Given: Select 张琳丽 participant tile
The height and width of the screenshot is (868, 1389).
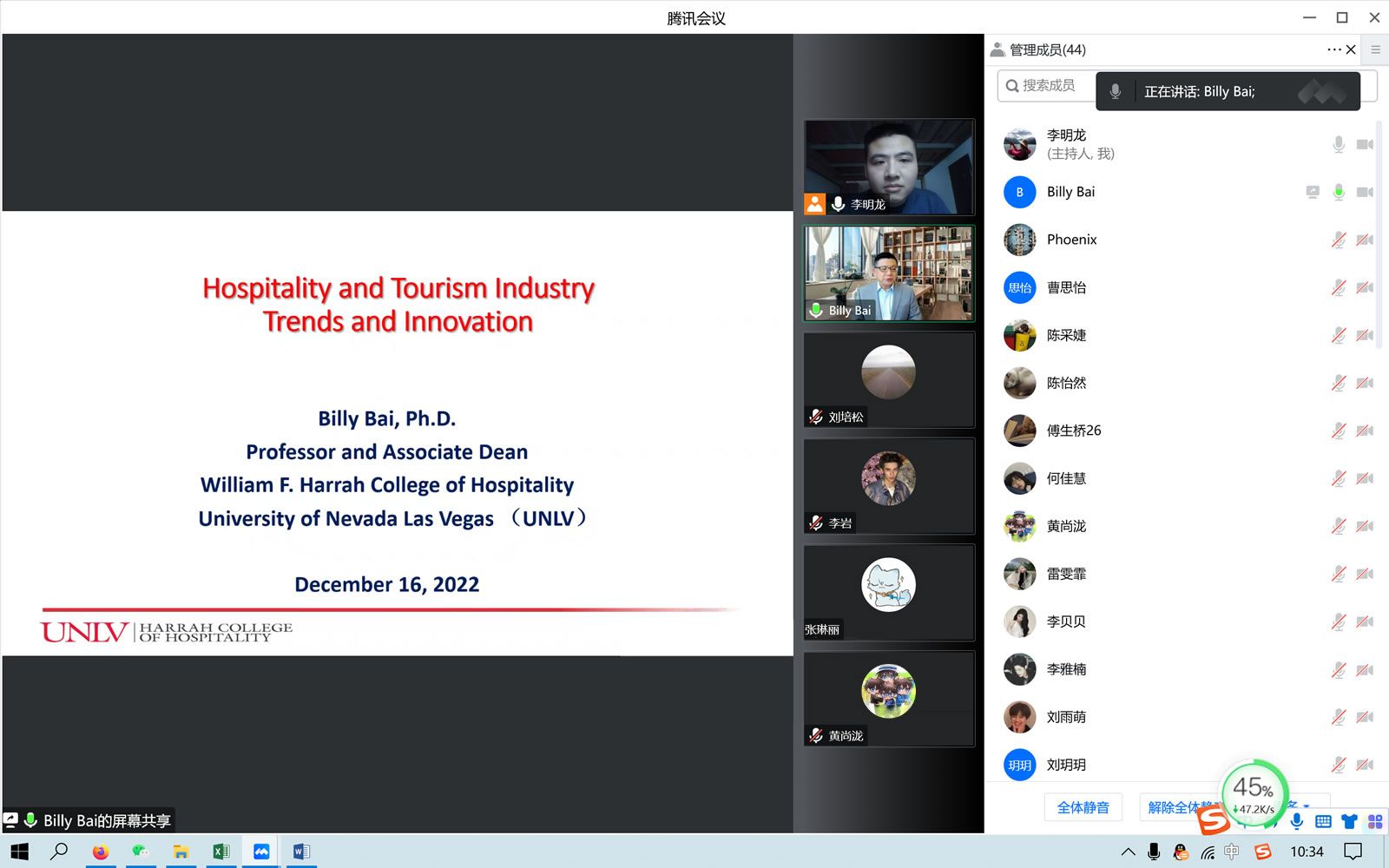Looking at the screenshot, I should [x=889, y=593].
